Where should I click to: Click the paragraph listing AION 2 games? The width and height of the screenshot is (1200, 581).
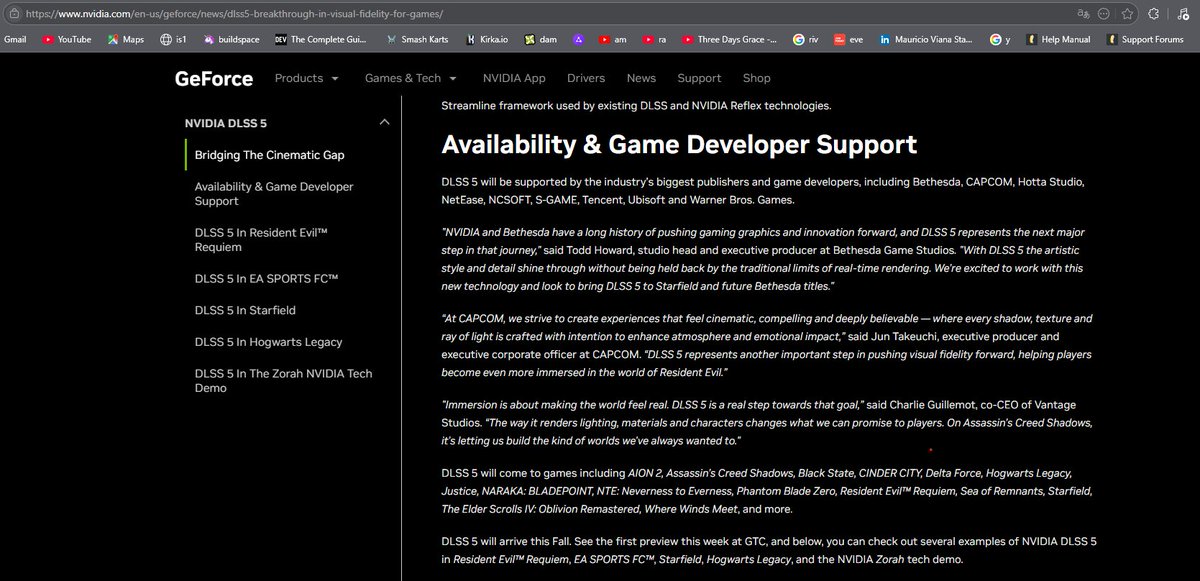click(x=767, y=490)
